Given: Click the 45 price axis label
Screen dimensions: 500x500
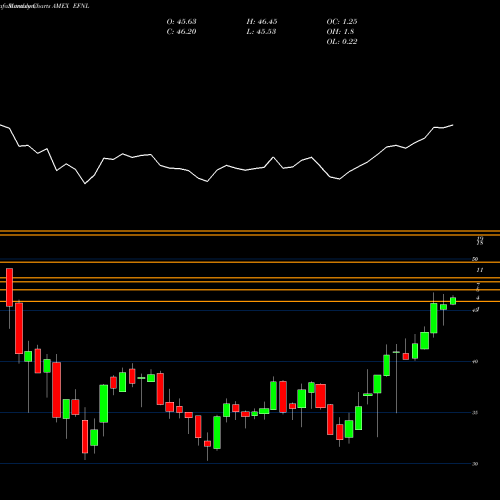Looking at the screenshot, I should (476, 310).
